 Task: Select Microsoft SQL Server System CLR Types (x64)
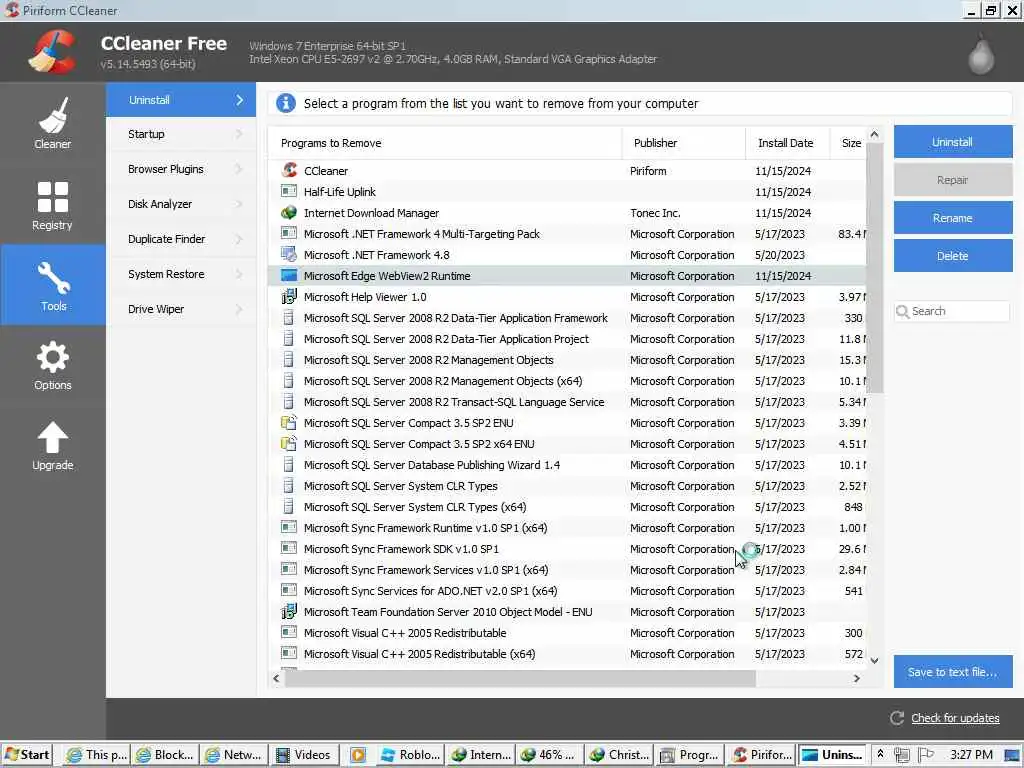pos(567,507)
